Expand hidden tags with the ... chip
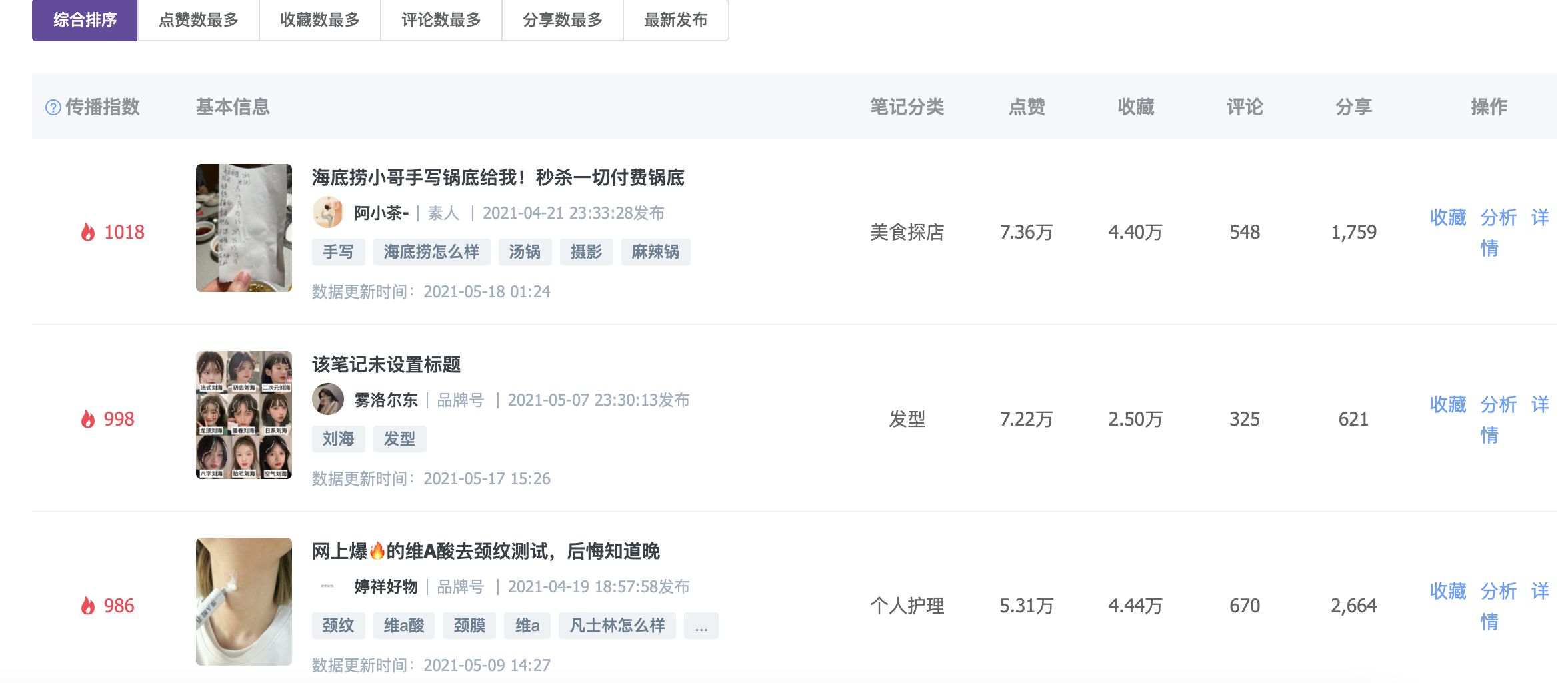The image size is (1568, 683). pos(700,625)
